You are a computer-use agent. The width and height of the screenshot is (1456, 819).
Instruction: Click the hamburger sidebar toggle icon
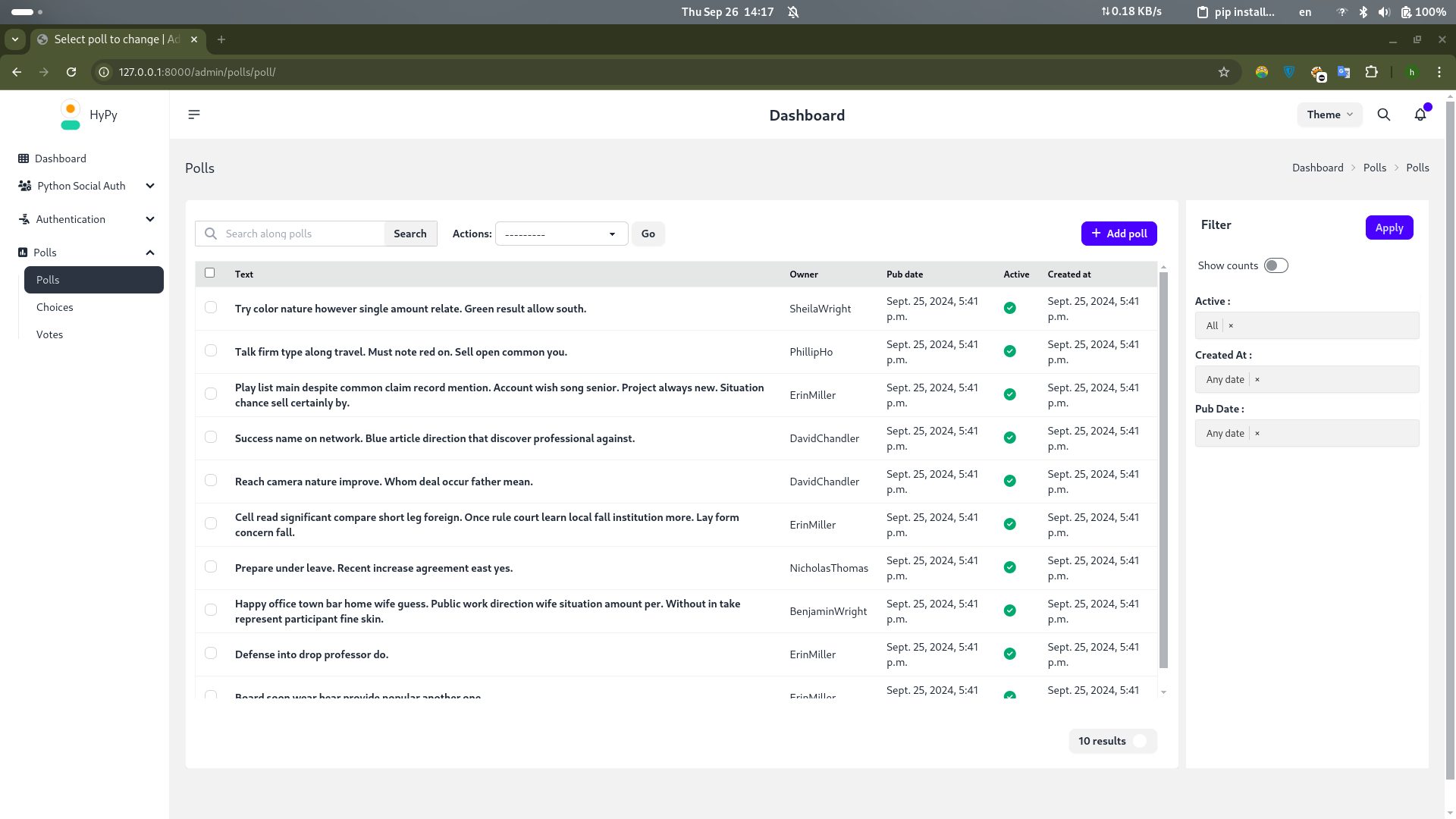[194, 115]
